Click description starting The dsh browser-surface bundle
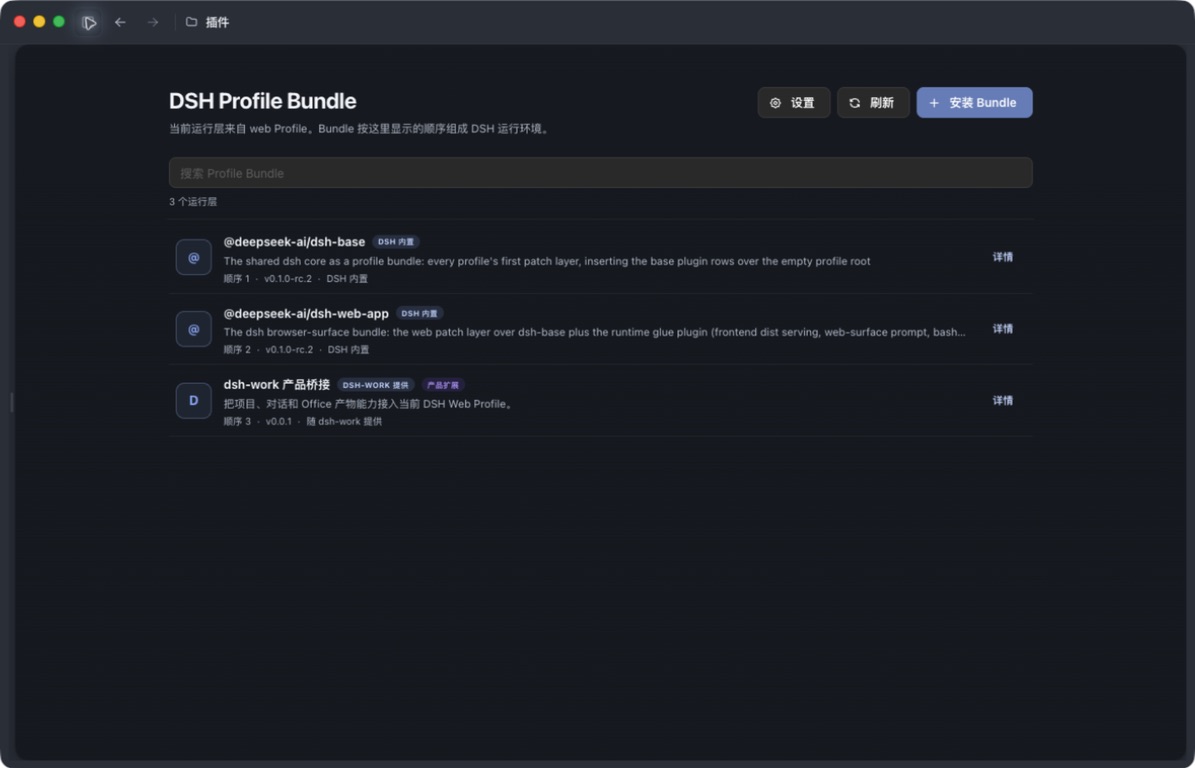Image resolution: width=1195 pixels, height=768 pixels. (x=594, y=332)
